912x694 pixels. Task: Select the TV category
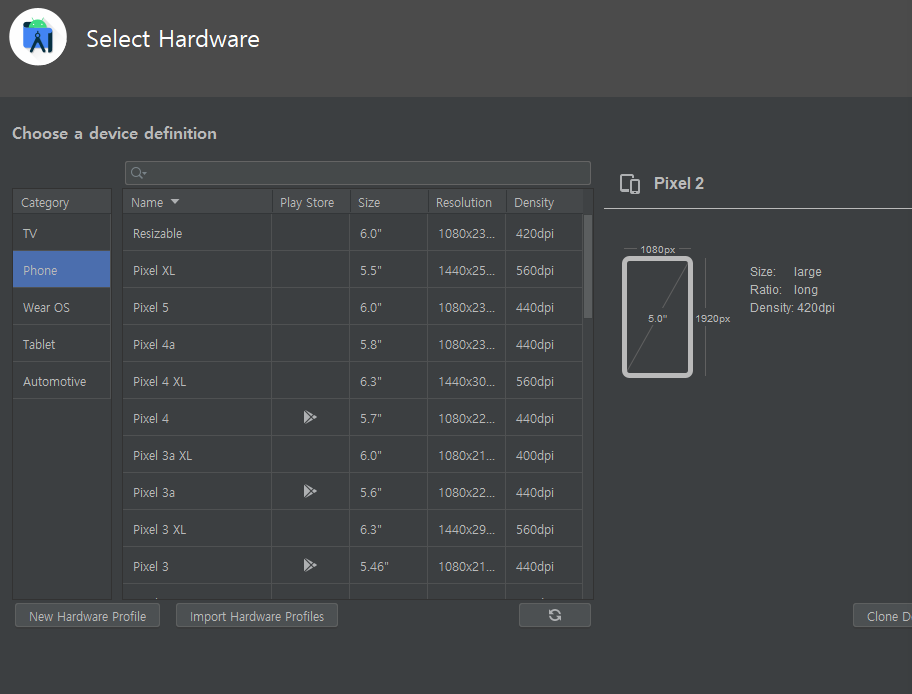[62, 233]
